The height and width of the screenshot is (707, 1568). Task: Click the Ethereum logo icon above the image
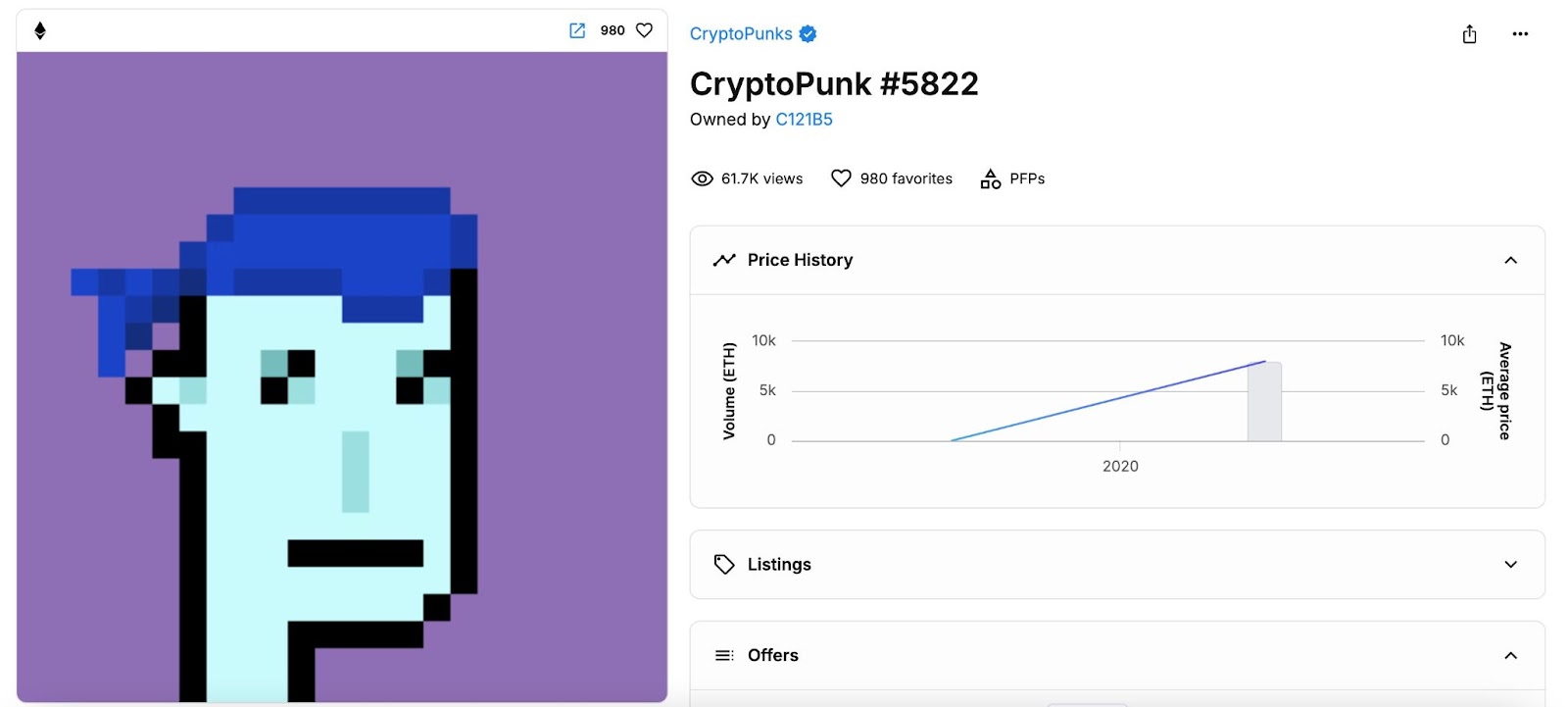[40, 30]
